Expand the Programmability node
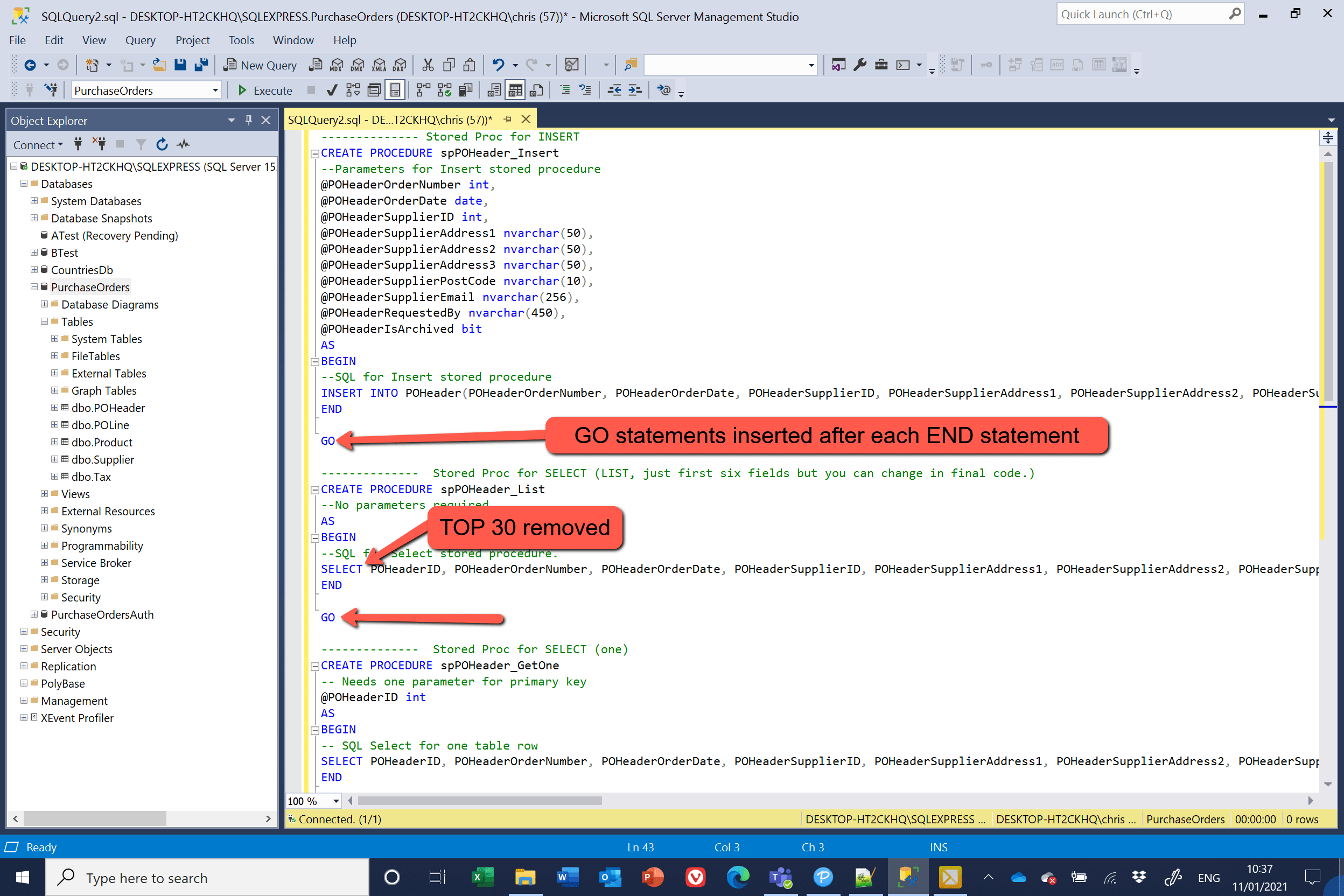Viewport: 1344px width, 896px height. click(x=45, y=545)
